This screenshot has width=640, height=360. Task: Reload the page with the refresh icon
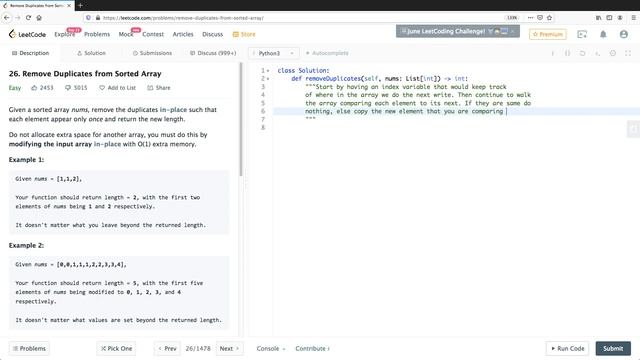click(28, 18)
